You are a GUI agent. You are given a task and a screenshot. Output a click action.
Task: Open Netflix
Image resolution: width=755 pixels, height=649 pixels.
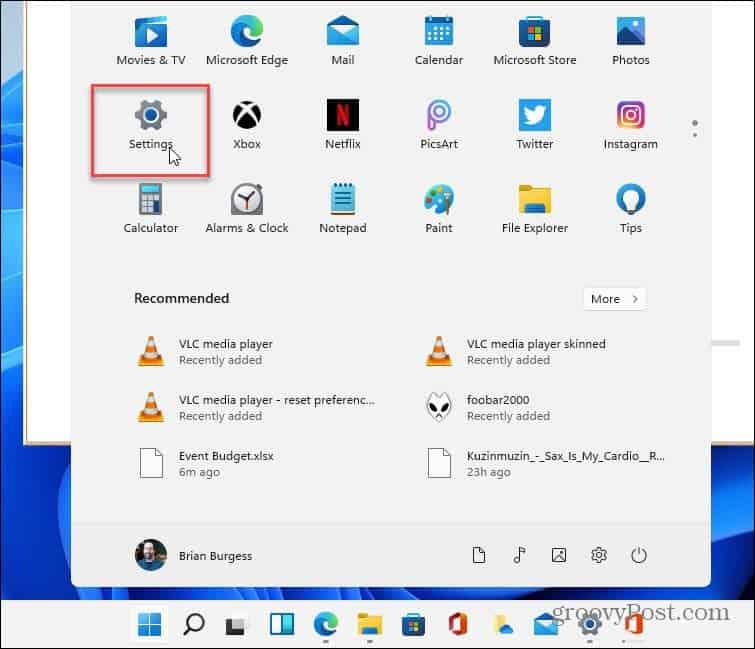(x=342, y=124)
